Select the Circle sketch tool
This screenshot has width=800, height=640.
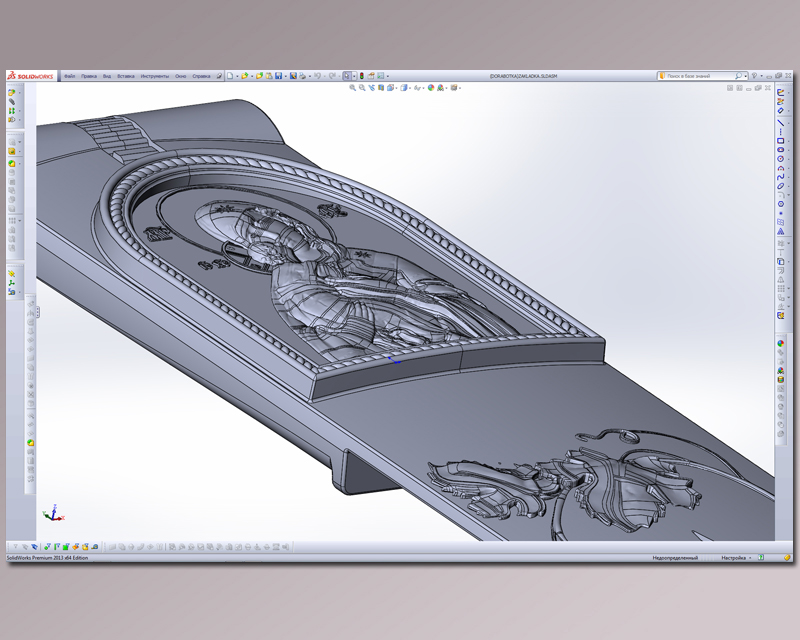(781, 159)
